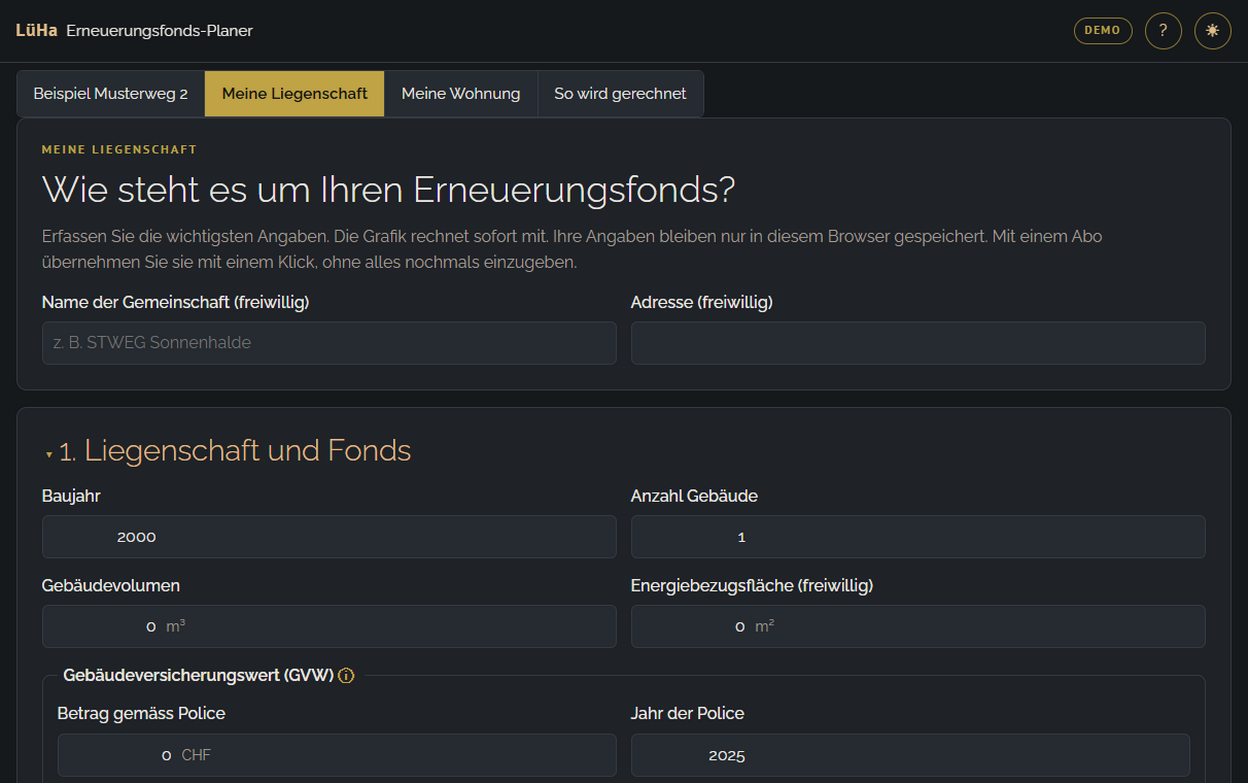Click the Gebäudevolumen m³ input
1248x783 pixels.
click(x=329, y=627)
